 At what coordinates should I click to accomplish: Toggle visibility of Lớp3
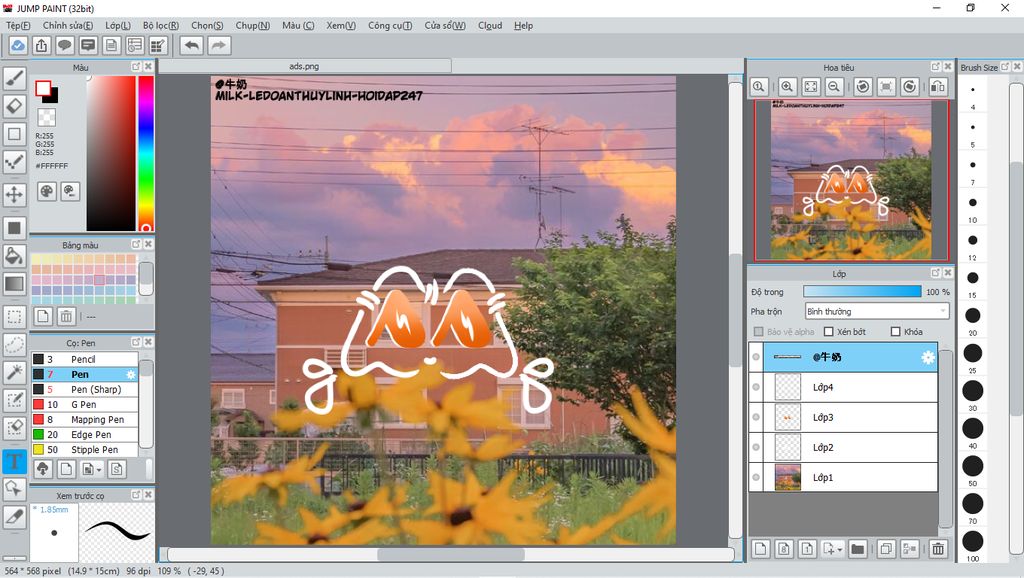click(x=756, y=417)
